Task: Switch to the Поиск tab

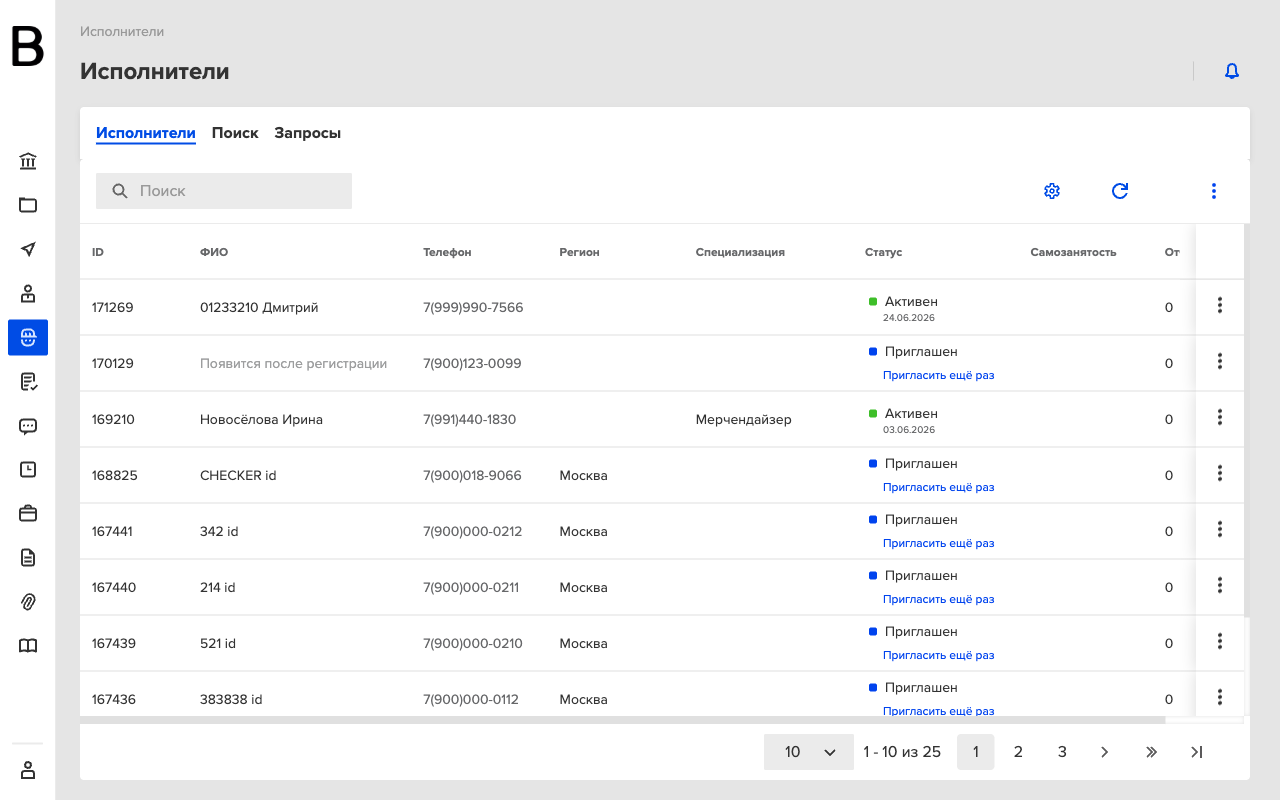Action: point(235,133)
